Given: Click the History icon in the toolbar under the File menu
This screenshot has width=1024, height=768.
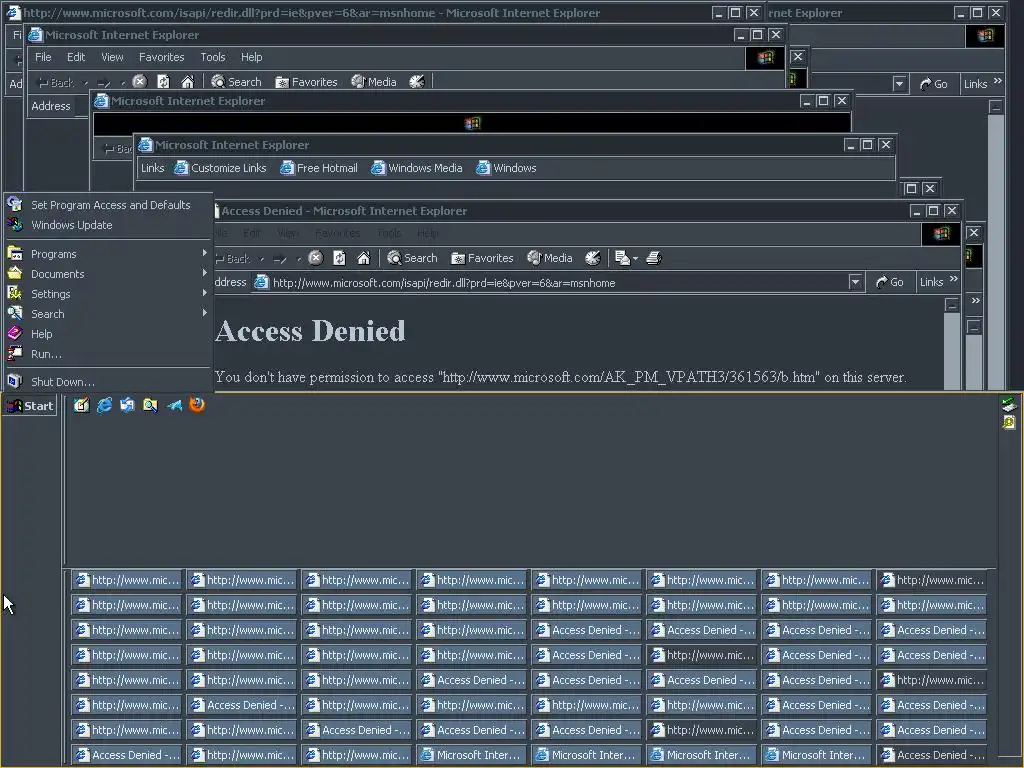Looking at the screenshot, I should pyautogui.click(x=417, y=82).
